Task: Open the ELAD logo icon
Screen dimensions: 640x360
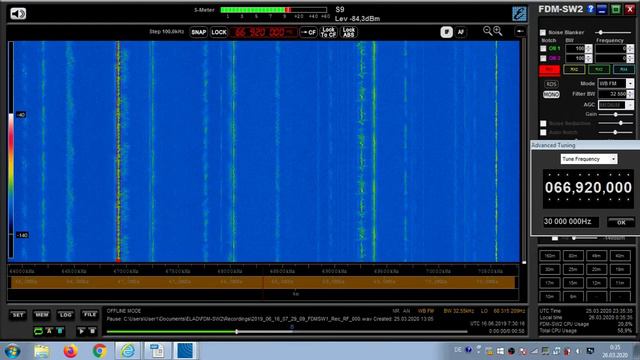Action: point(519,13)
